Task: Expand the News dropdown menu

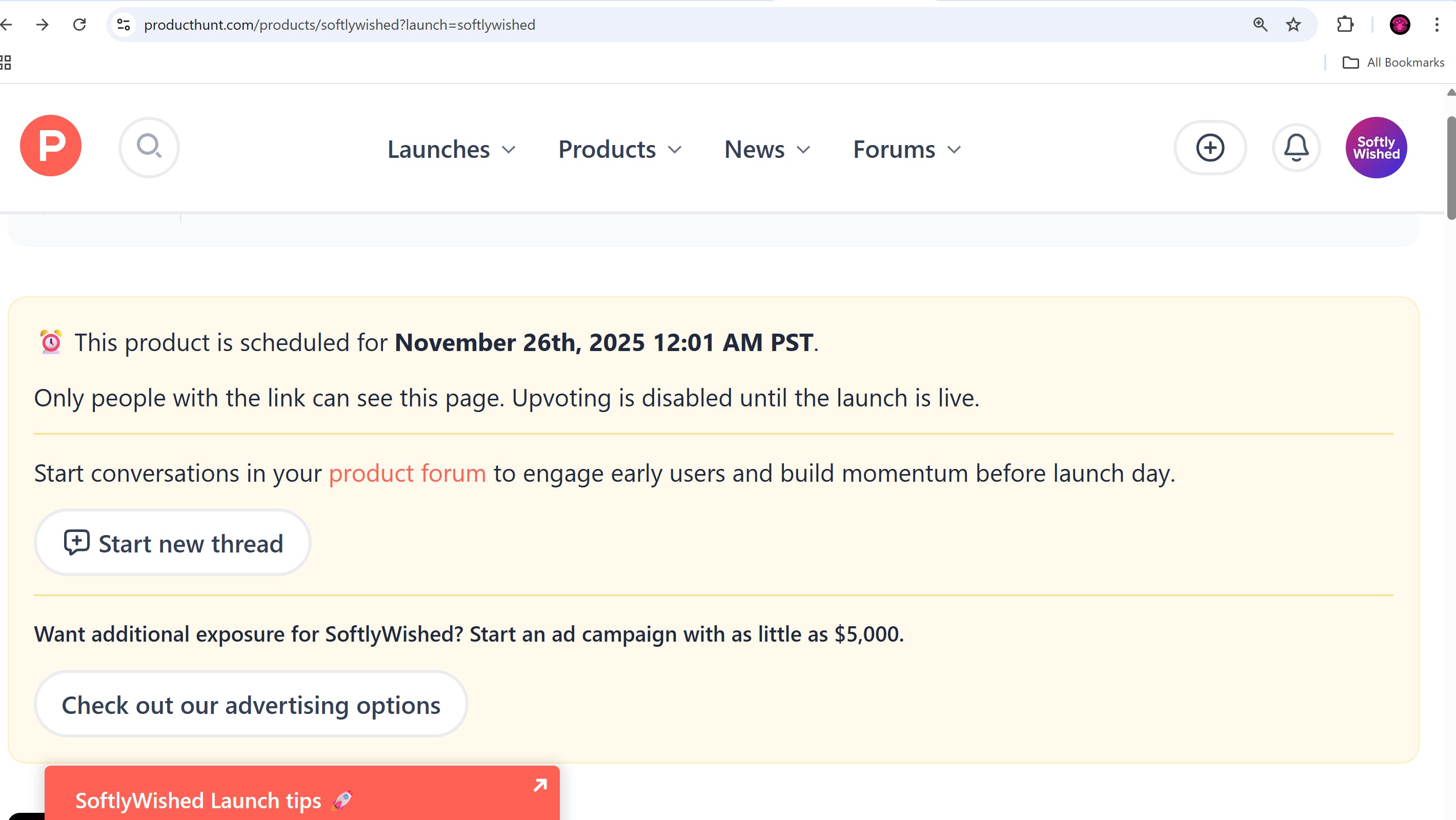Action: (x=767, y=150)
